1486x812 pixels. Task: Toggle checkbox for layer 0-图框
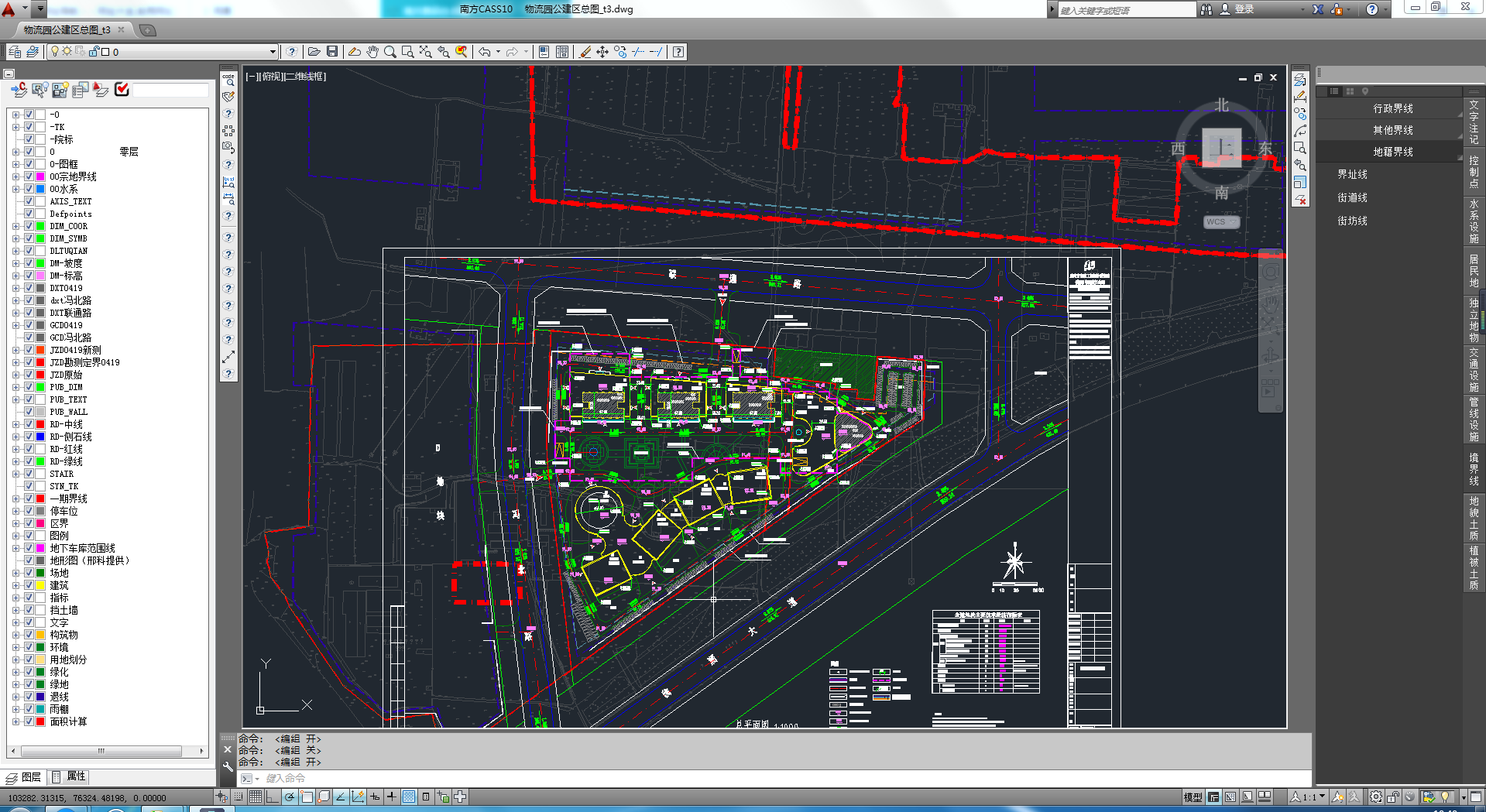(x=29, y=164)
